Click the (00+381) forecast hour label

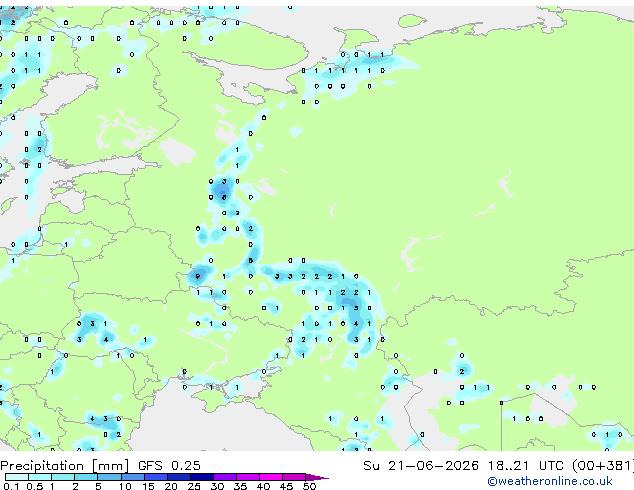(603, 466)
